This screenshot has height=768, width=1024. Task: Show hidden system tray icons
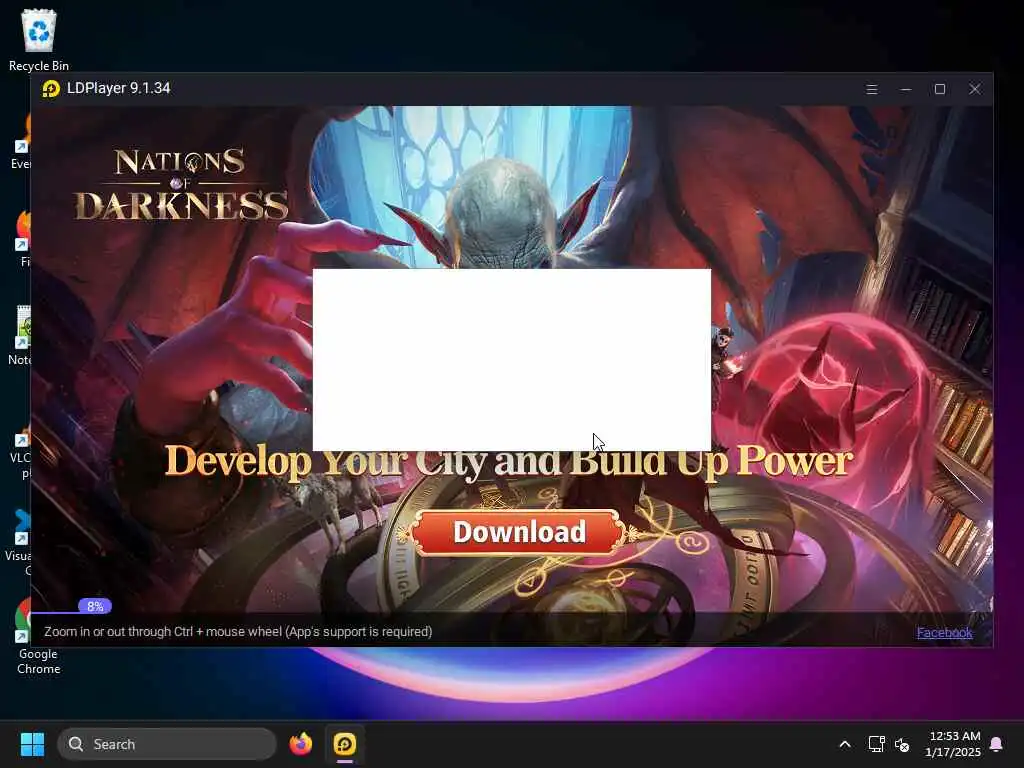click(x=844, y=744)
